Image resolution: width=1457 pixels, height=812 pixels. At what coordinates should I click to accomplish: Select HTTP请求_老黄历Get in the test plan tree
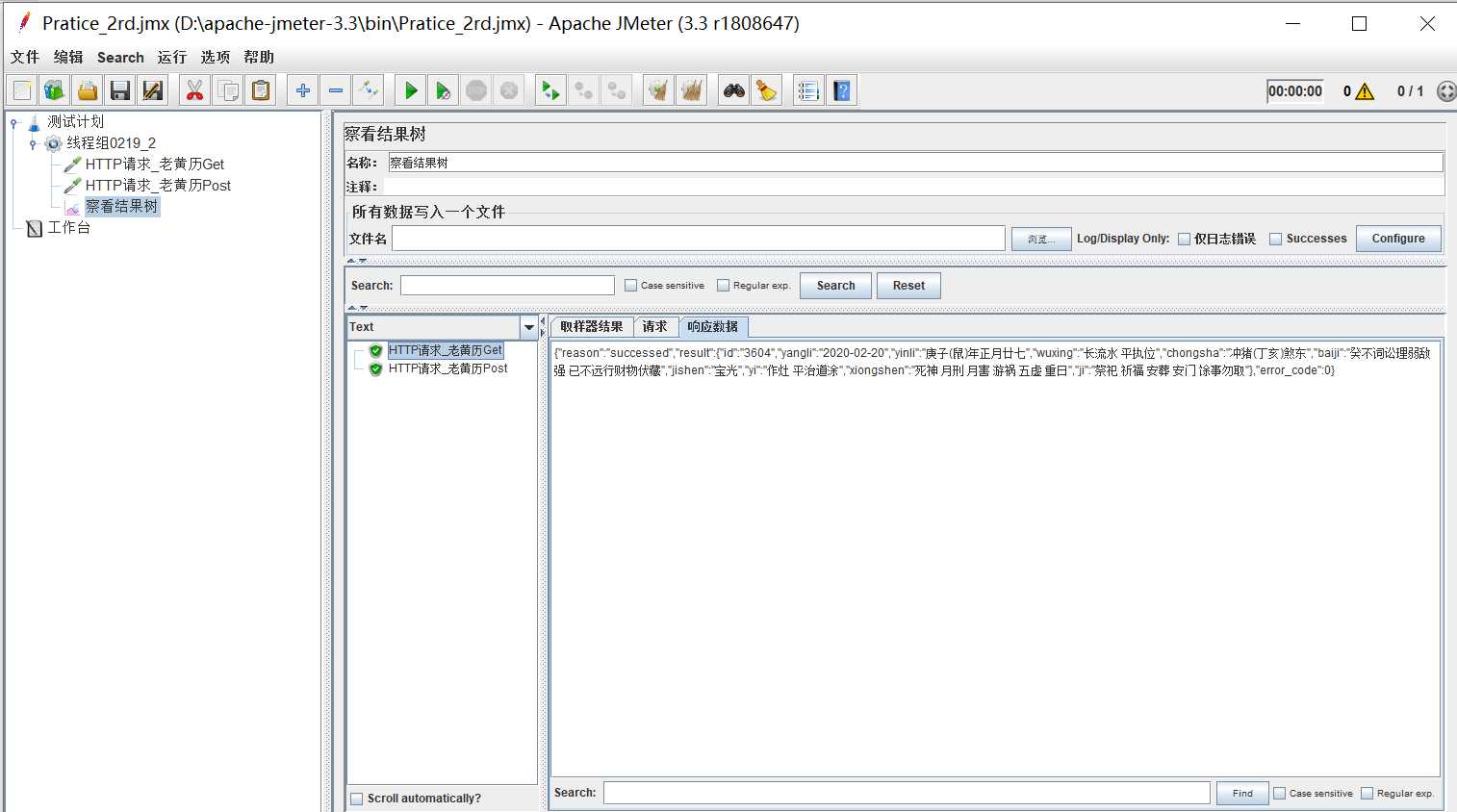click(154, 165)
